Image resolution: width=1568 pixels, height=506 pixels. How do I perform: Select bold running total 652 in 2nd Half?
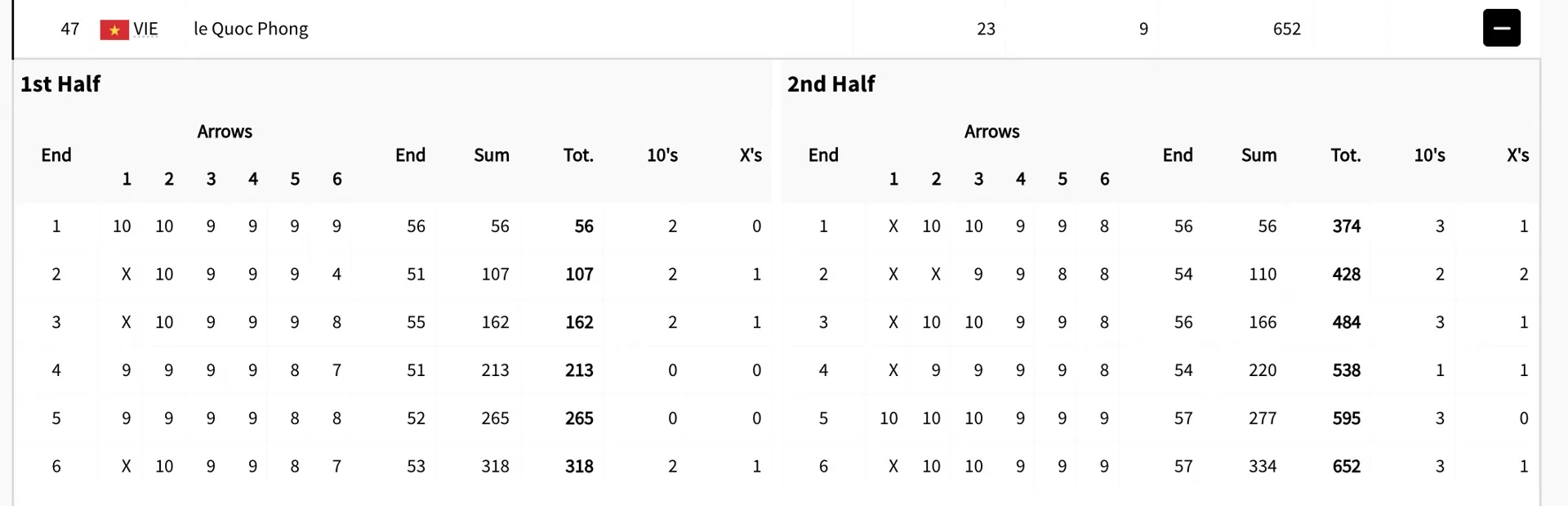pyautogui.click(x=1347, y=466)
